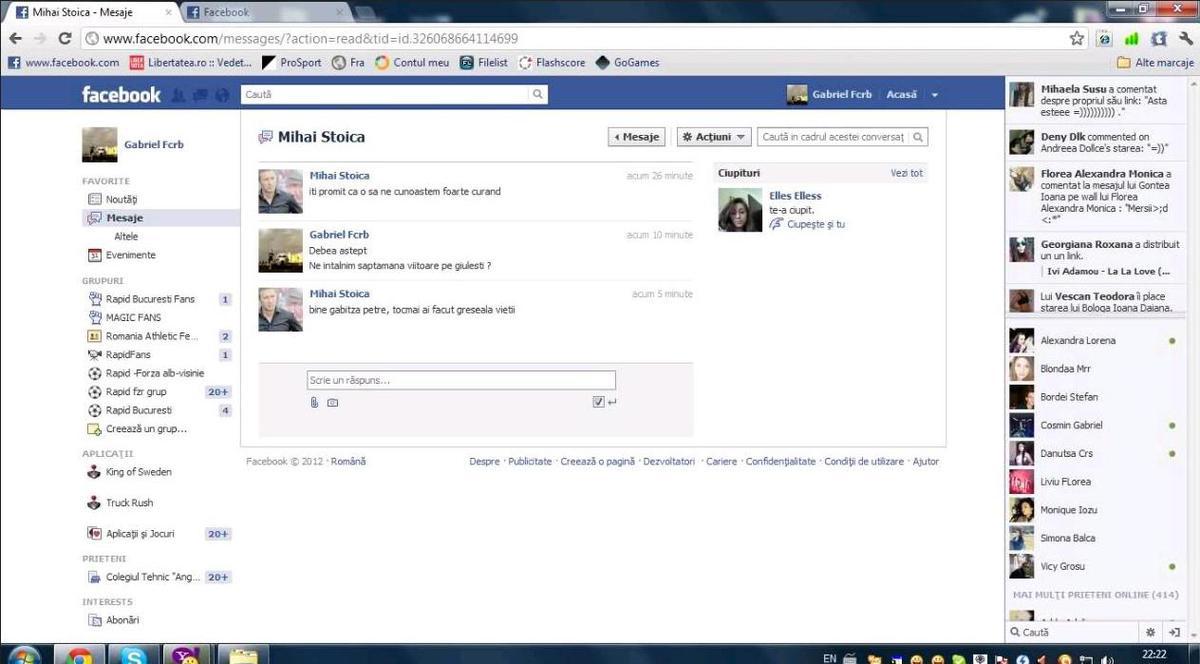Open the Acțiuni dropdown menu
Screen dimensions: 1200x664
[712, 136]
